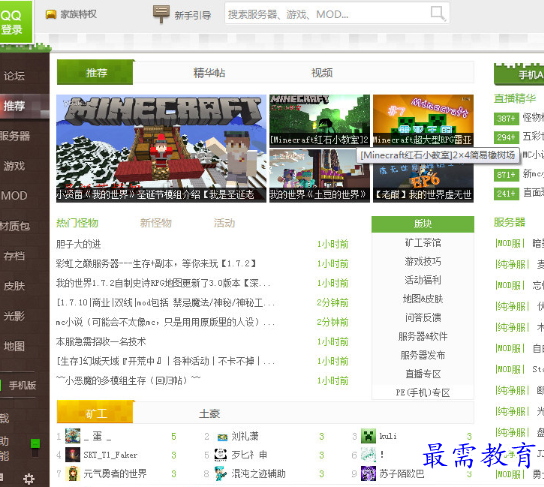Screen dimensions: 544x487
Task: Open the Minecraft超大型RPG thumbnail
Action: pos(423,120)
